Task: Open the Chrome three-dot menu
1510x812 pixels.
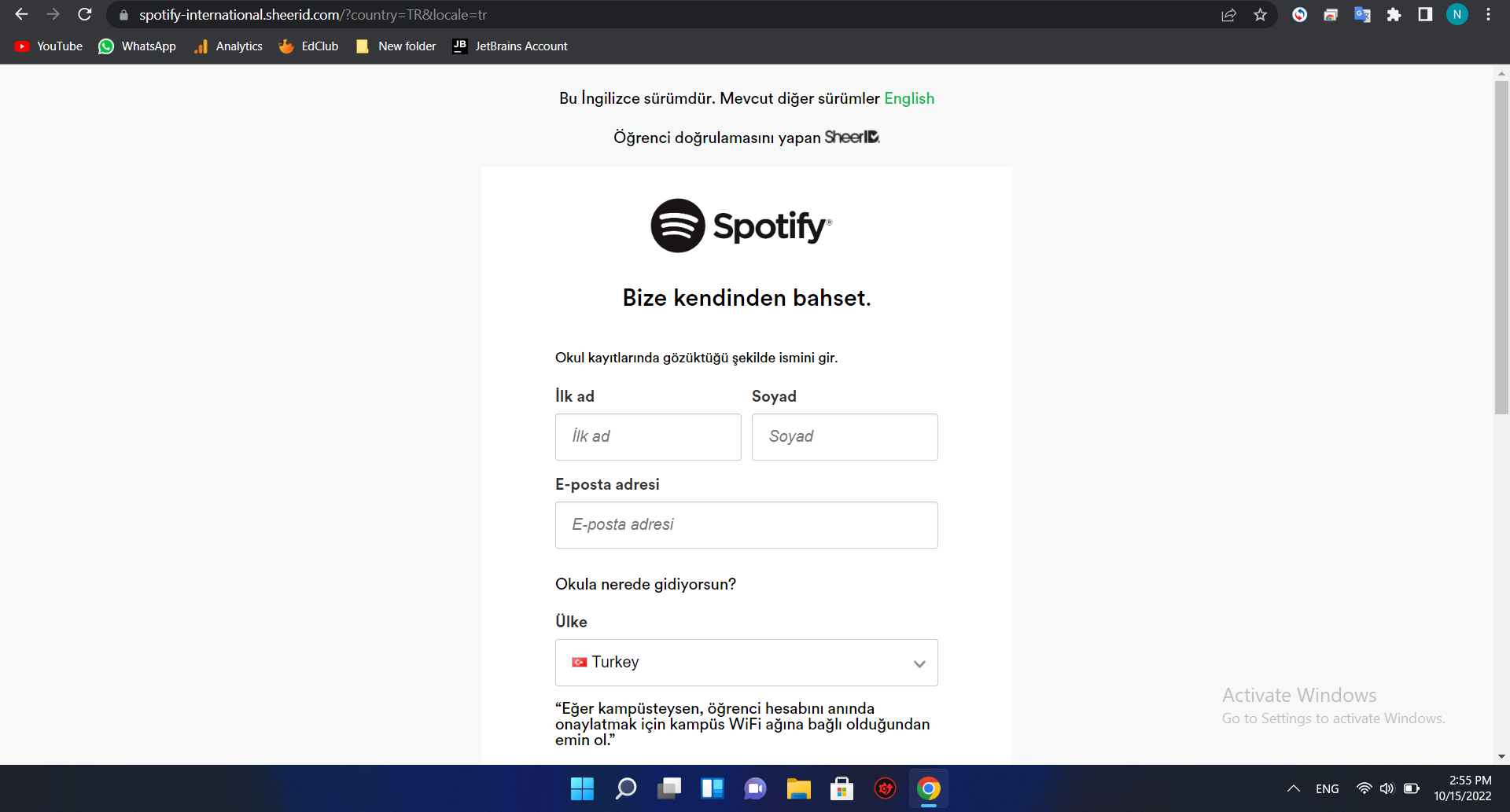Action: click(x=1488, y=15)
